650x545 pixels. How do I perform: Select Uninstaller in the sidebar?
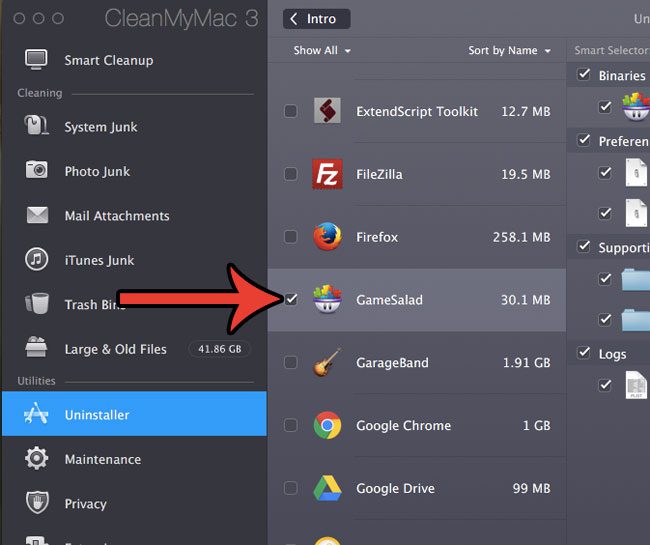134,414
